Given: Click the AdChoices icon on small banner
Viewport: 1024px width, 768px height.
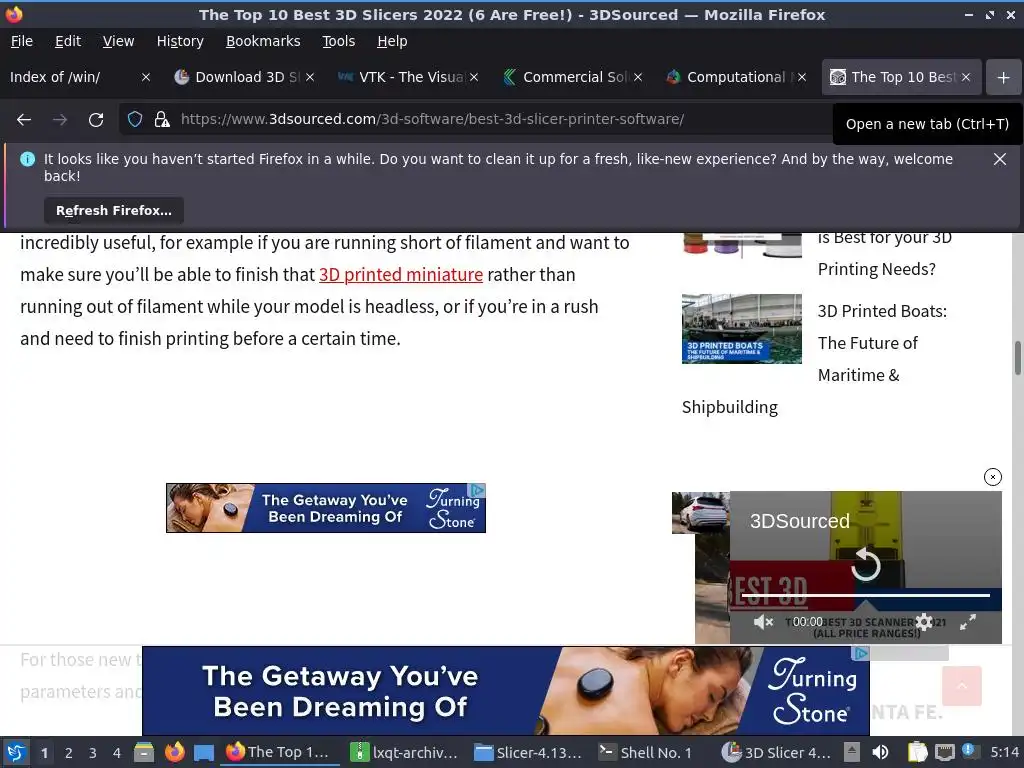Looking at the screenshot, I should coord(477,490).
